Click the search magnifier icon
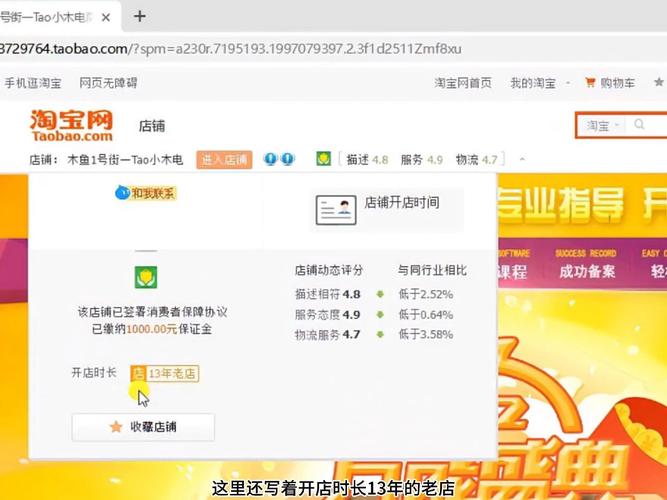 point(639,125)
